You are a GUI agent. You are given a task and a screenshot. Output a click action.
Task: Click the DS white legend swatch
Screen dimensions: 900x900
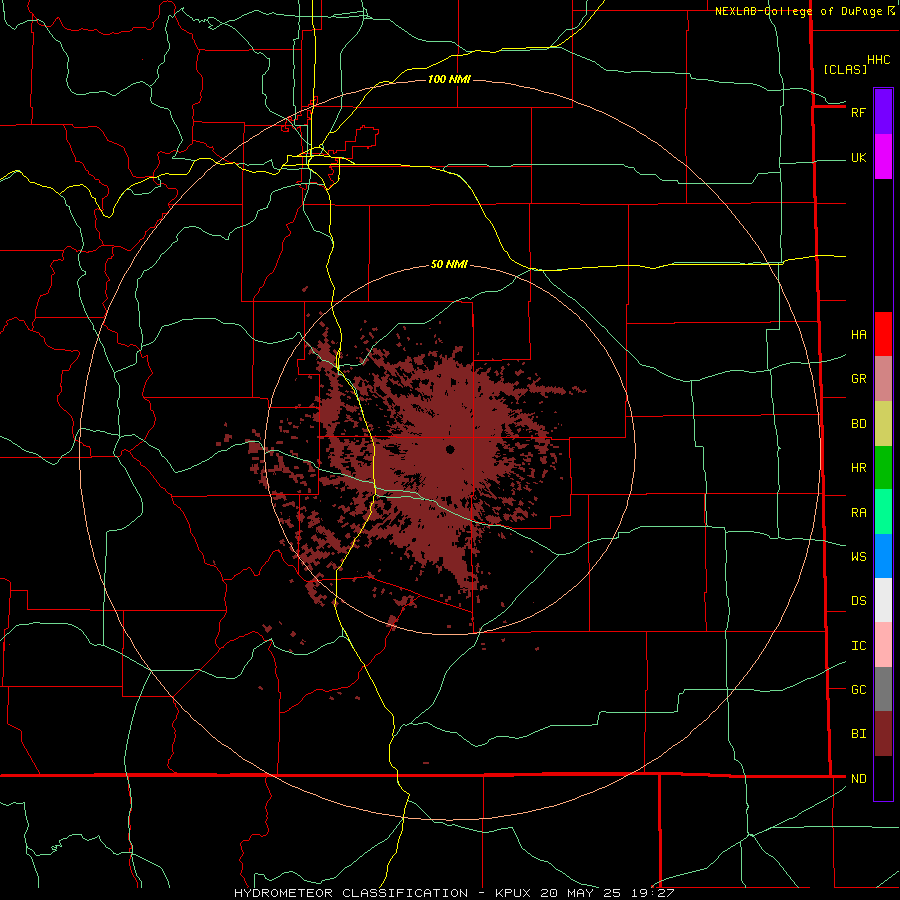tap(883, 600)
